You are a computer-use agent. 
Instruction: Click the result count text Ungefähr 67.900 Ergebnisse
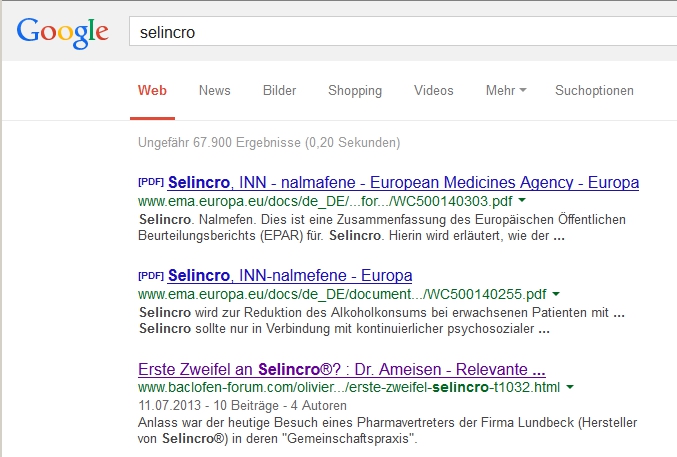pos(269,142)
